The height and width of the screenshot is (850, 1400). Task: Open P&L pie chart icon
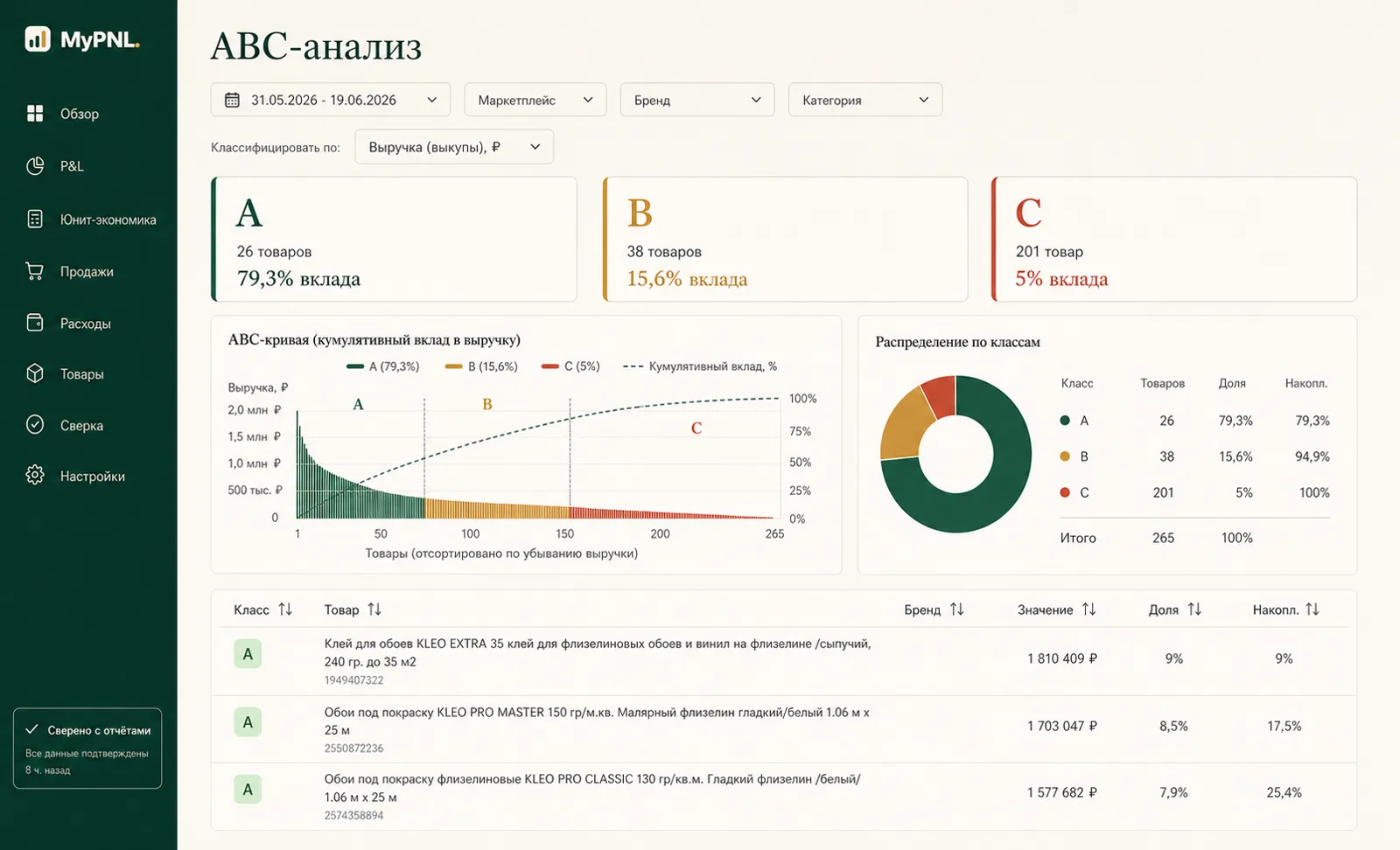click(35, 166)
